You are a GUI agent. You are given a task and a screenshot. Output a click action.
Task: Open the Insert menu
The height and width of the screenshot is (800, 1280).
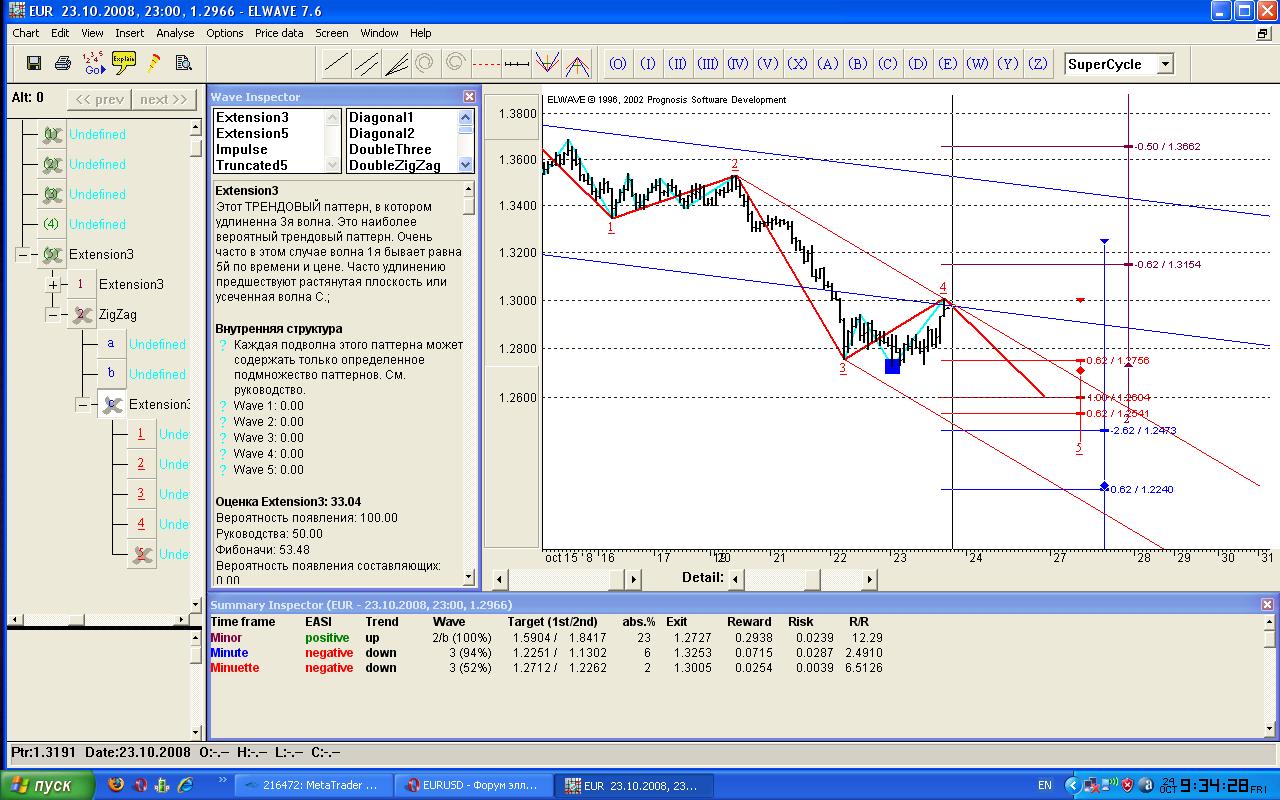click(x=129, y=33)
